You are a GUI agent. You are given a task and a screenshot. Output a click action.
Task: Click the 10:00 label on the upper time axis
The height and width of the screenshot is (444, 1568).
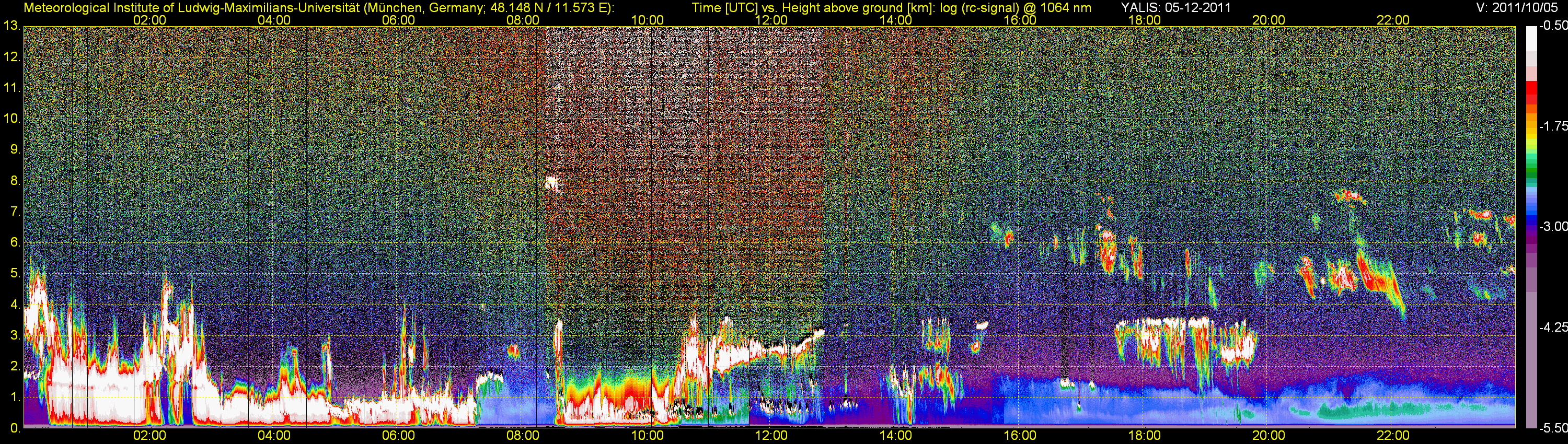[647, 20]
